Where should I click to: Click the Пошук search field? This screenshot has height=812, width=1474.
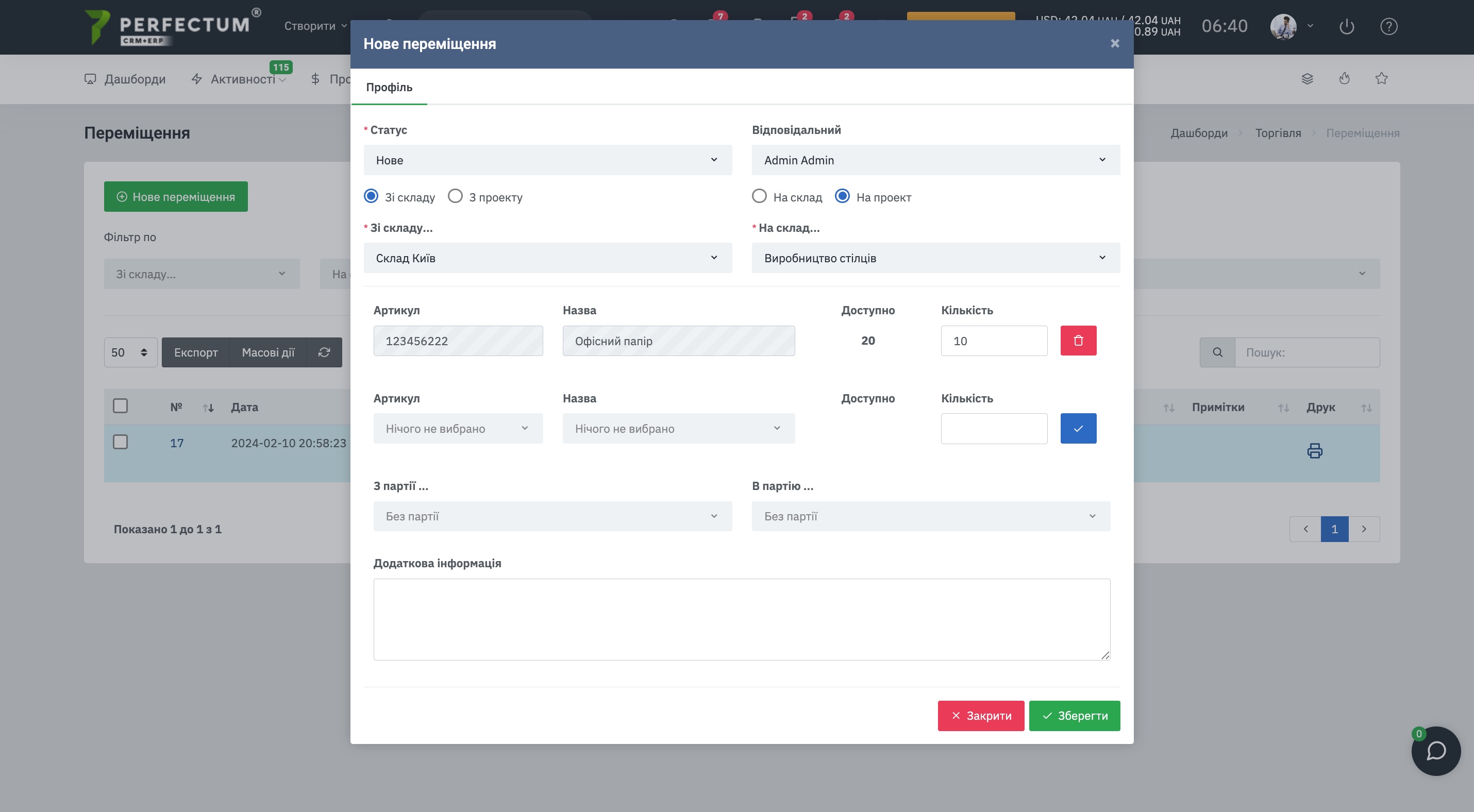tap(1307, 352)
